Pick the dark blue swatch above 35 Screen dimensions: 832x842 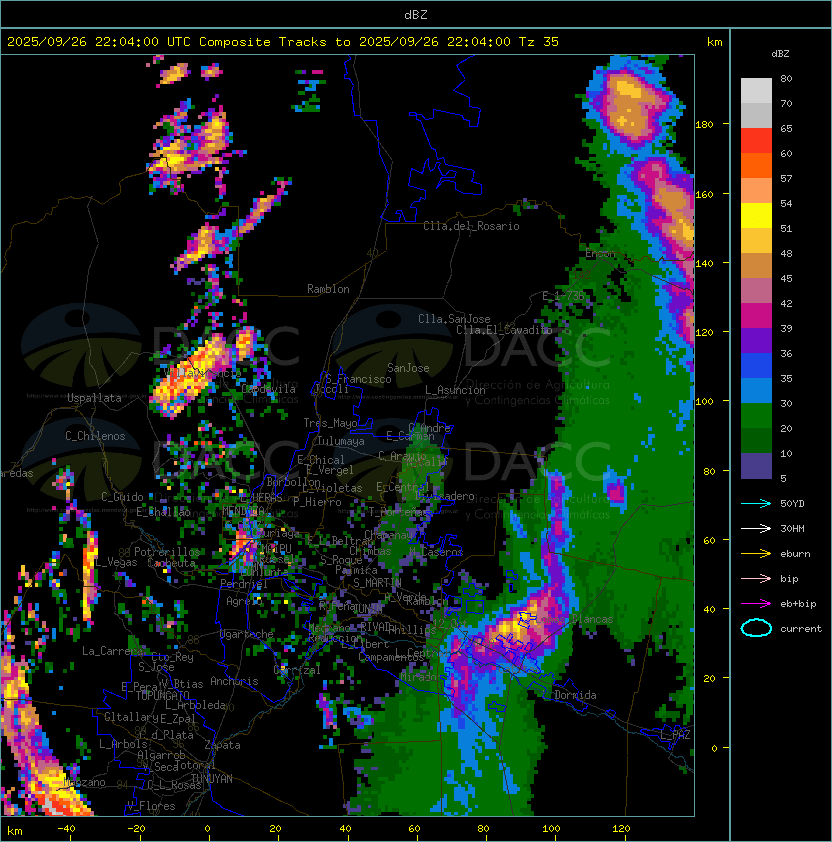756,365
